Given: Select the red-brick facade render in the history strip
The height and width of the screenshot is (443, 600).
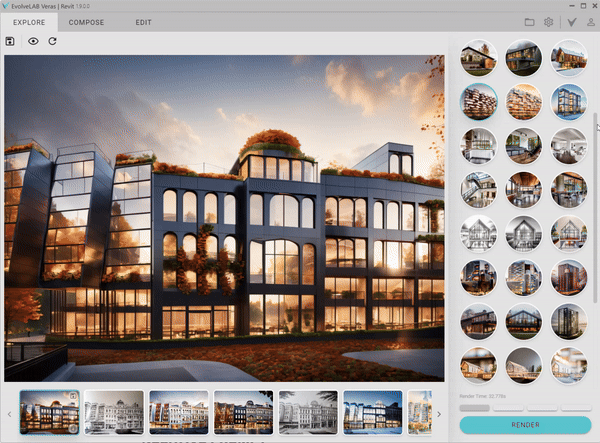Looking at the screenshot, I should coord(243,412).
